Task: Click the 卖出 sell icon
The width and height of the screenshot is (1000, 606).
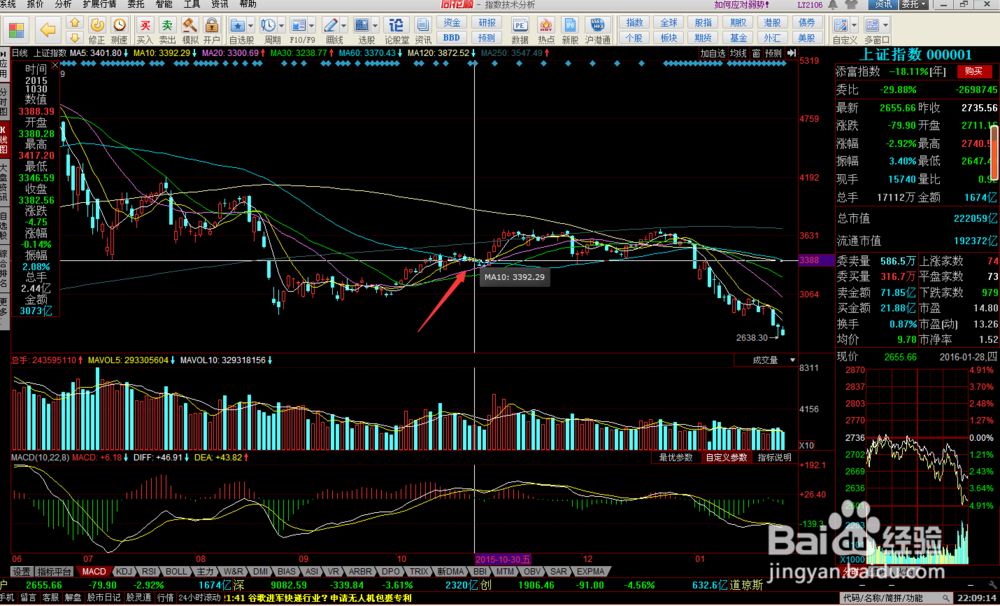Action: tap(167, 25)
